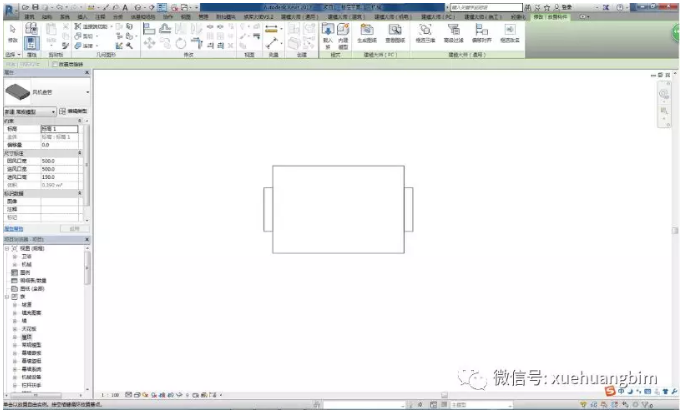Screen dimensions: 683x413
Task: Click the Aligned Dimension measure icon
Action: (x=271, y=29)
